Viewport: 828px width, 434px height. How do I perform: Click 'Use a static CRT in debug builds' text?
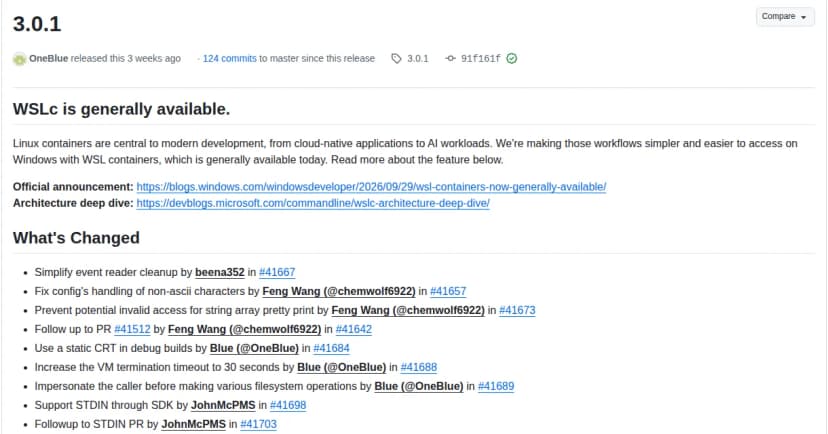pos(114,348)
